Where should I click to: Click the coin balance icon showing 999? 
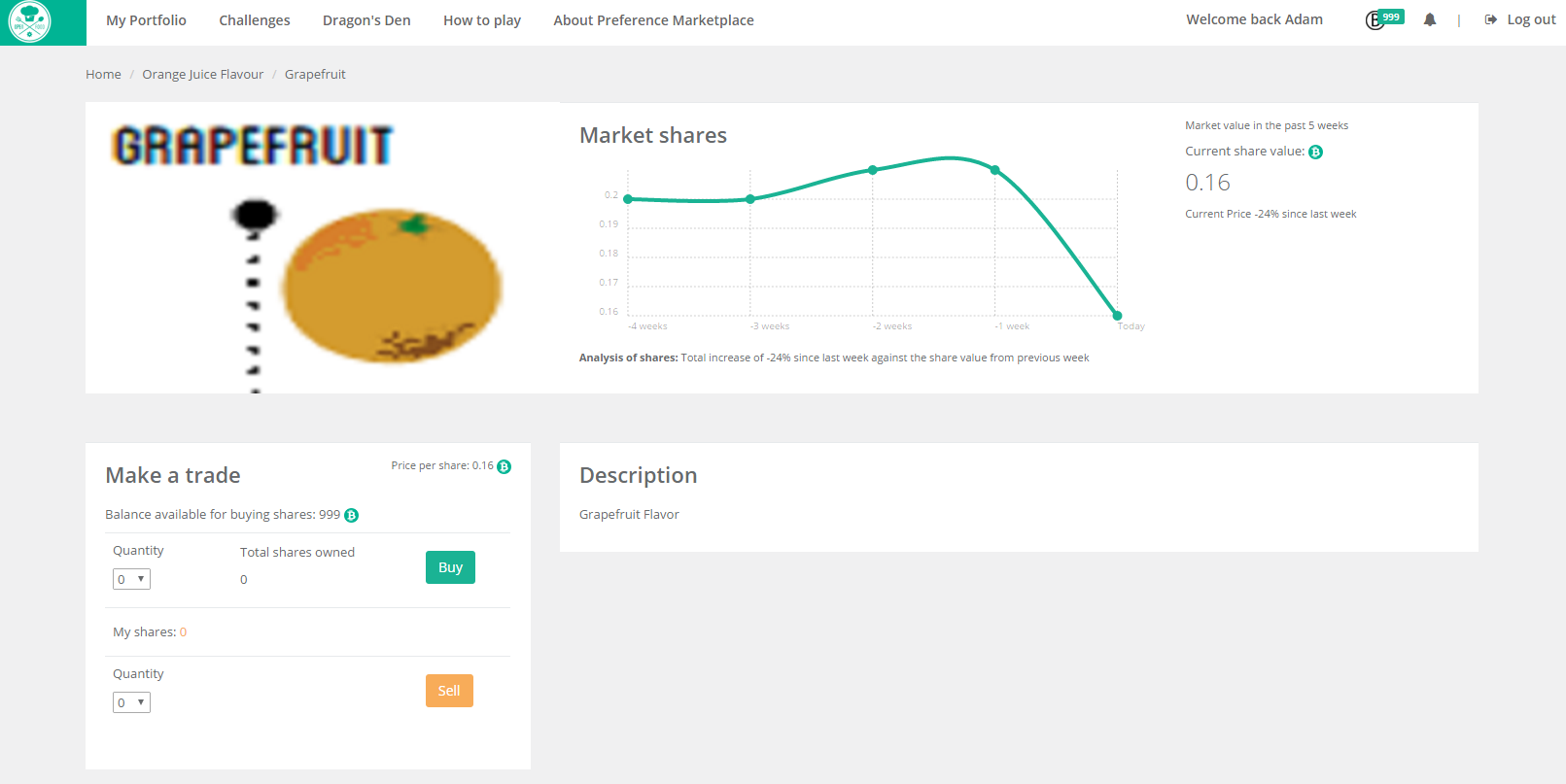click(x=1375, y=20)
